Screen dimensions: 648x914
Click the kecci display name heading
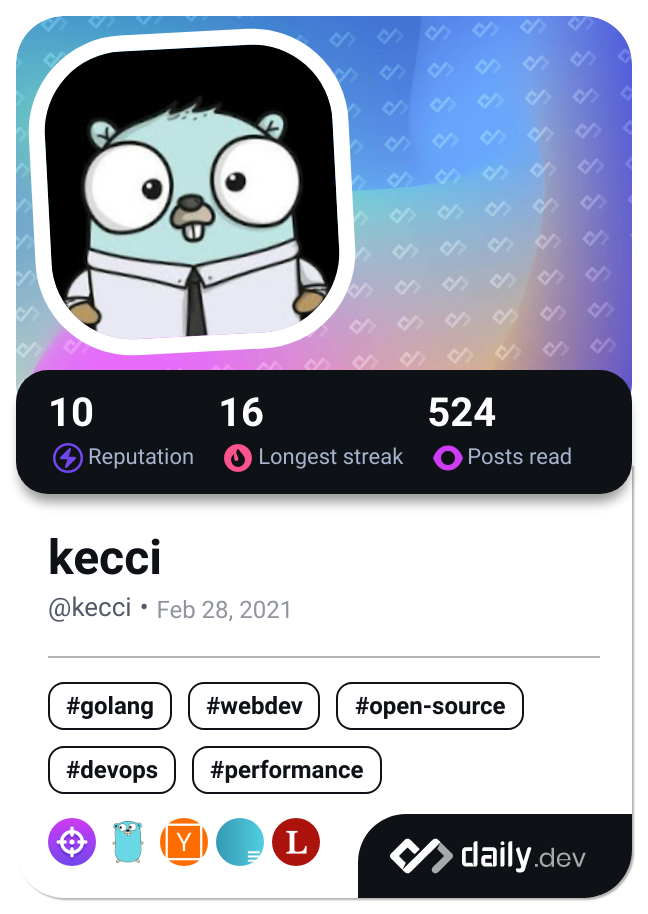coord(105,557)
